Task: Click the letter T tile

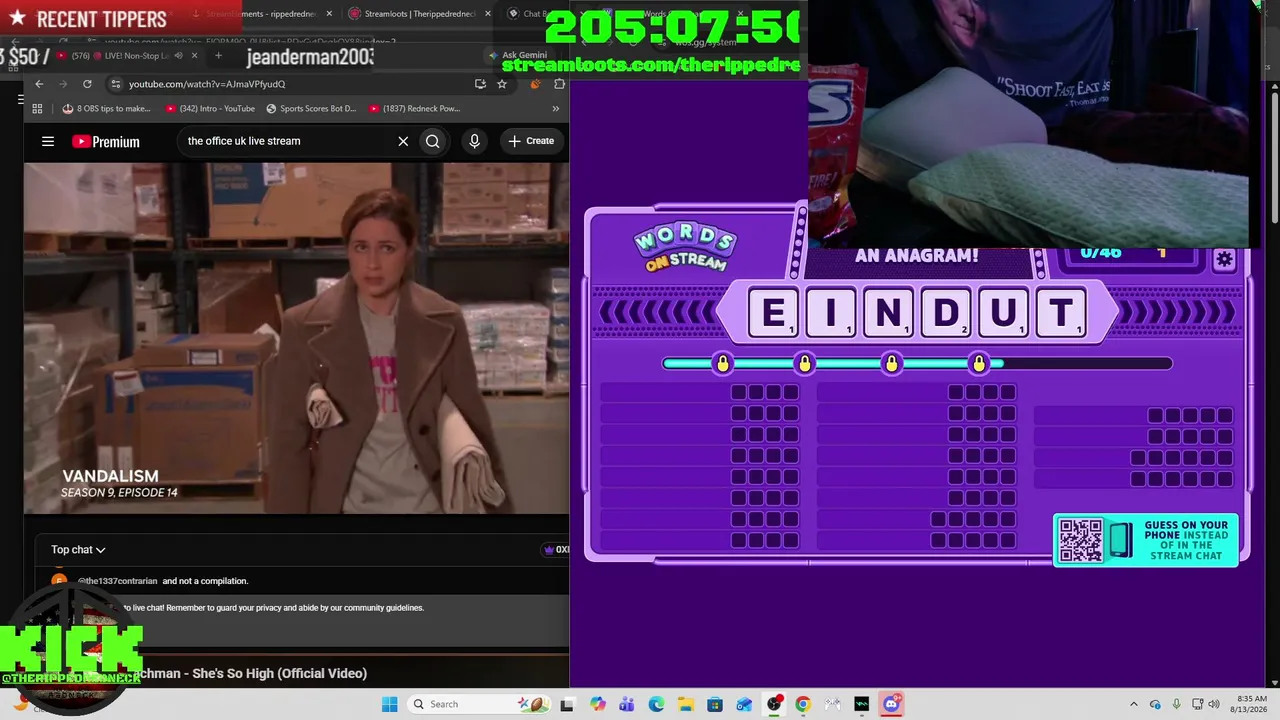Action: 1061,313
